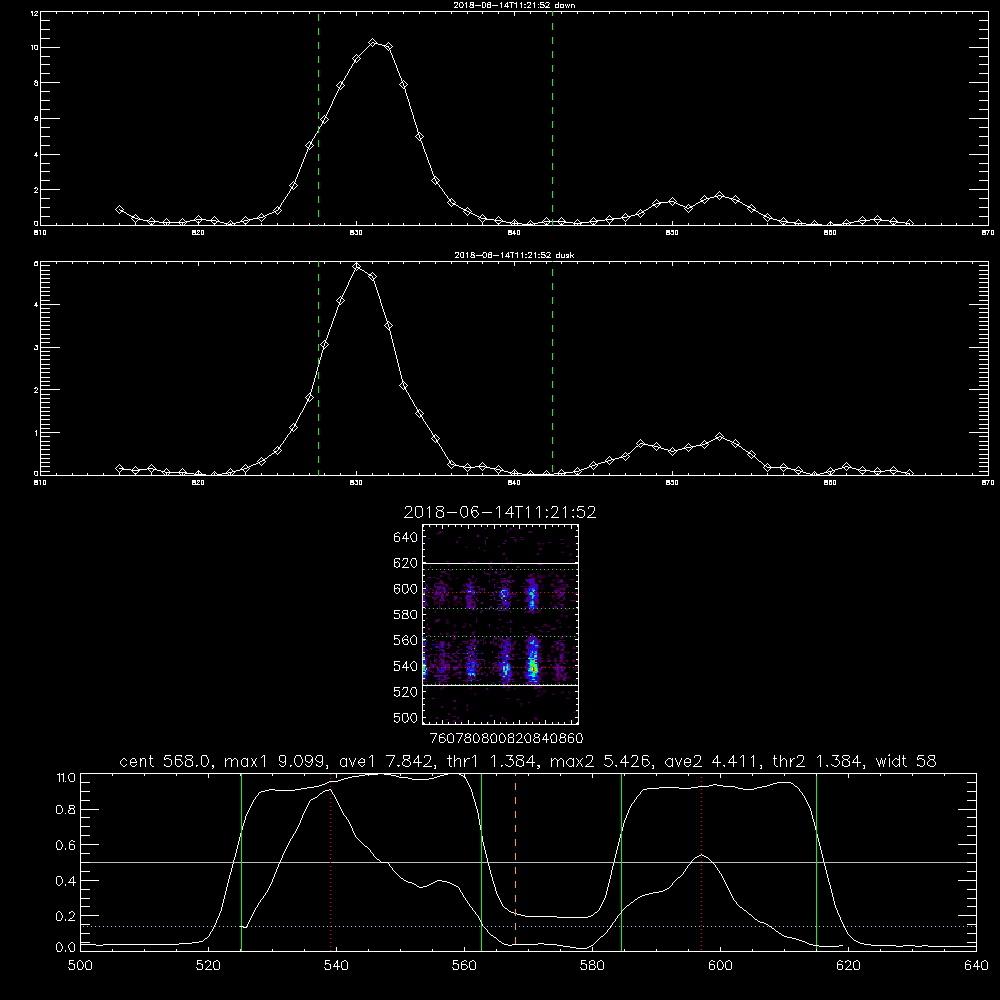Click the green solid line near 563 in bottom plot

pyautogui.click(x=482, y=861)
